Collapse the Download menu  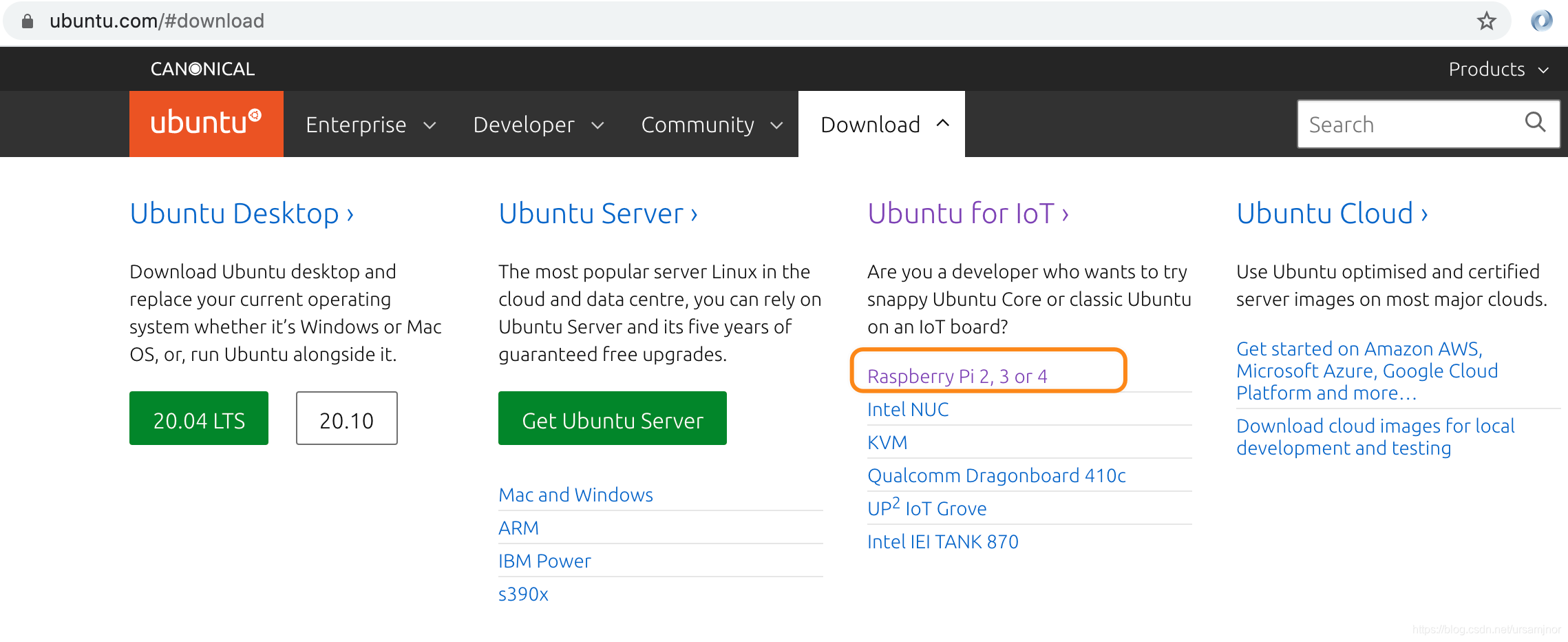[882, 125]
